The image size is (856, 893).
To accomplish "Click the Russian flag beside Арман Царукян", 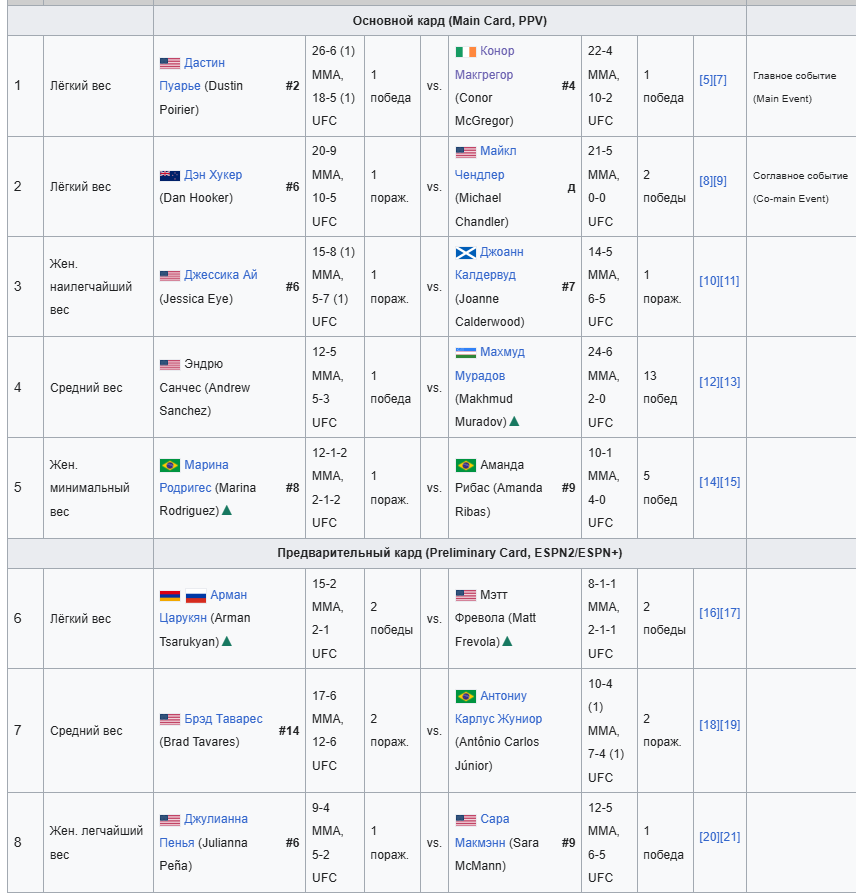I will [195, 596].
